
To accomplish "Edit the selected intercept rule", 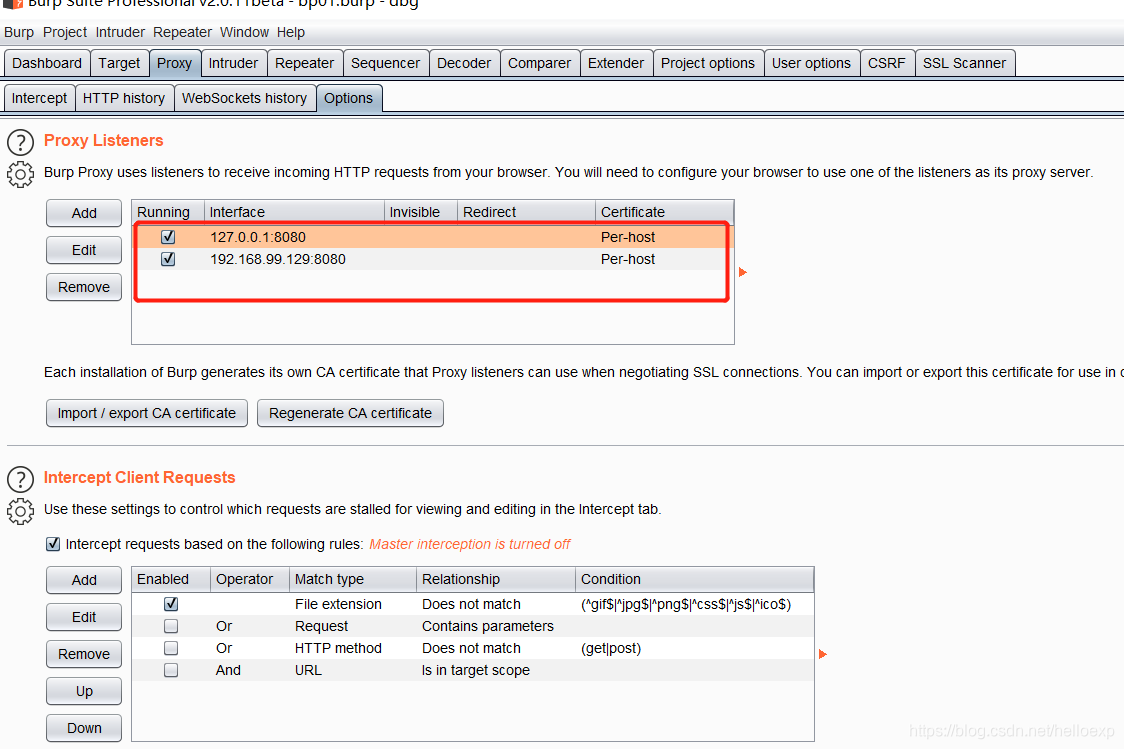I will 84,617.
